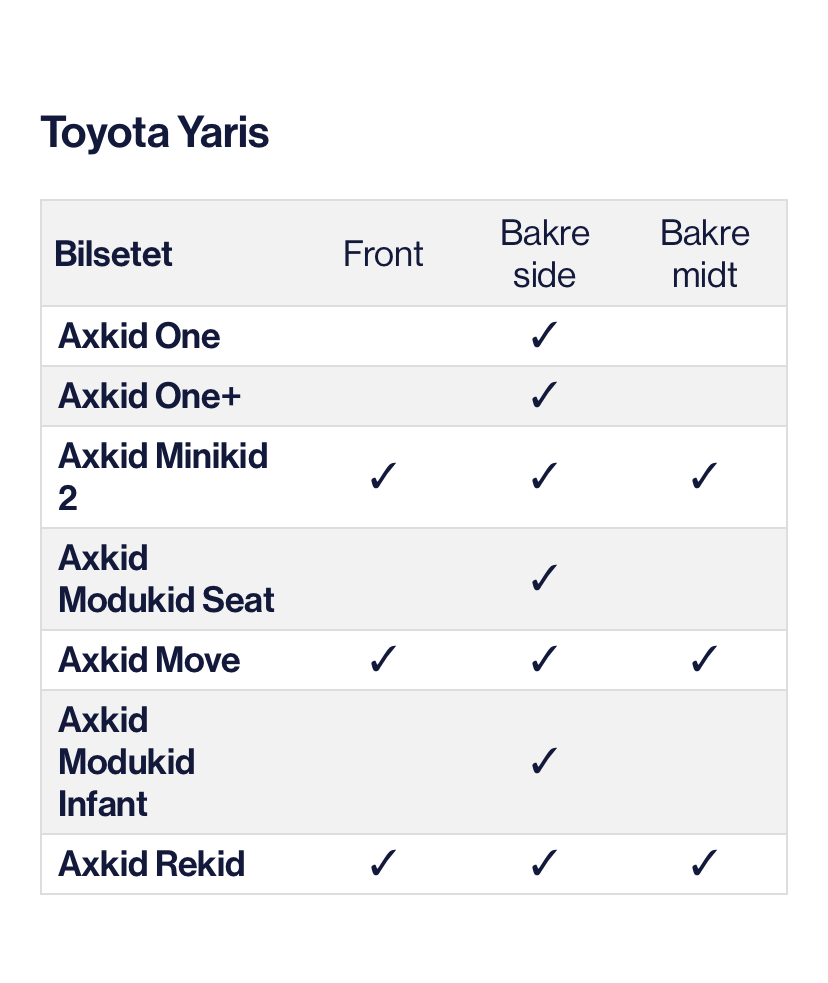Viewport: 828px width, 983px height.
Task: Select the Bakre midt column header
Action: (705, 254)
